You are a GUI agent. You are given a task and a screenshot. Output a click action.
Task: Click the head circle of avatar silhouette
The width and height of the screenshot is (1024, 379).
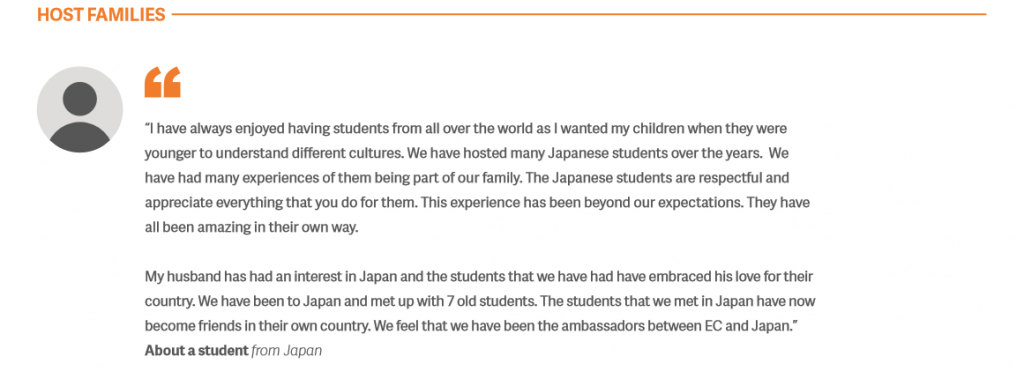80,99
